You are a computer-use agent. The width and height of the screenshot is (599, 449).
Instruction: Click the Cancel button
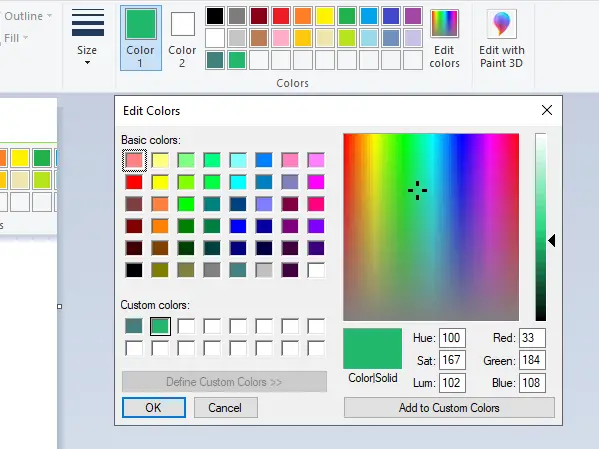(225, 408)
